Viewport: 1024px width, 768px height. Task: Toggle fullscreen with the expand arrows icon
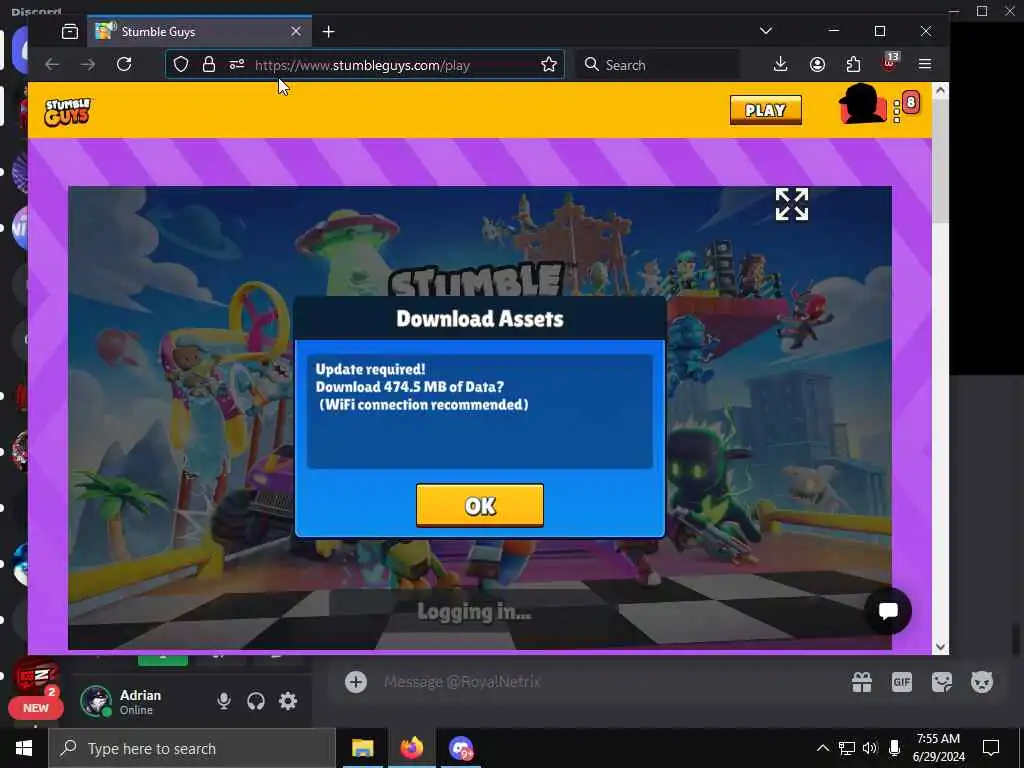[792, 204]
